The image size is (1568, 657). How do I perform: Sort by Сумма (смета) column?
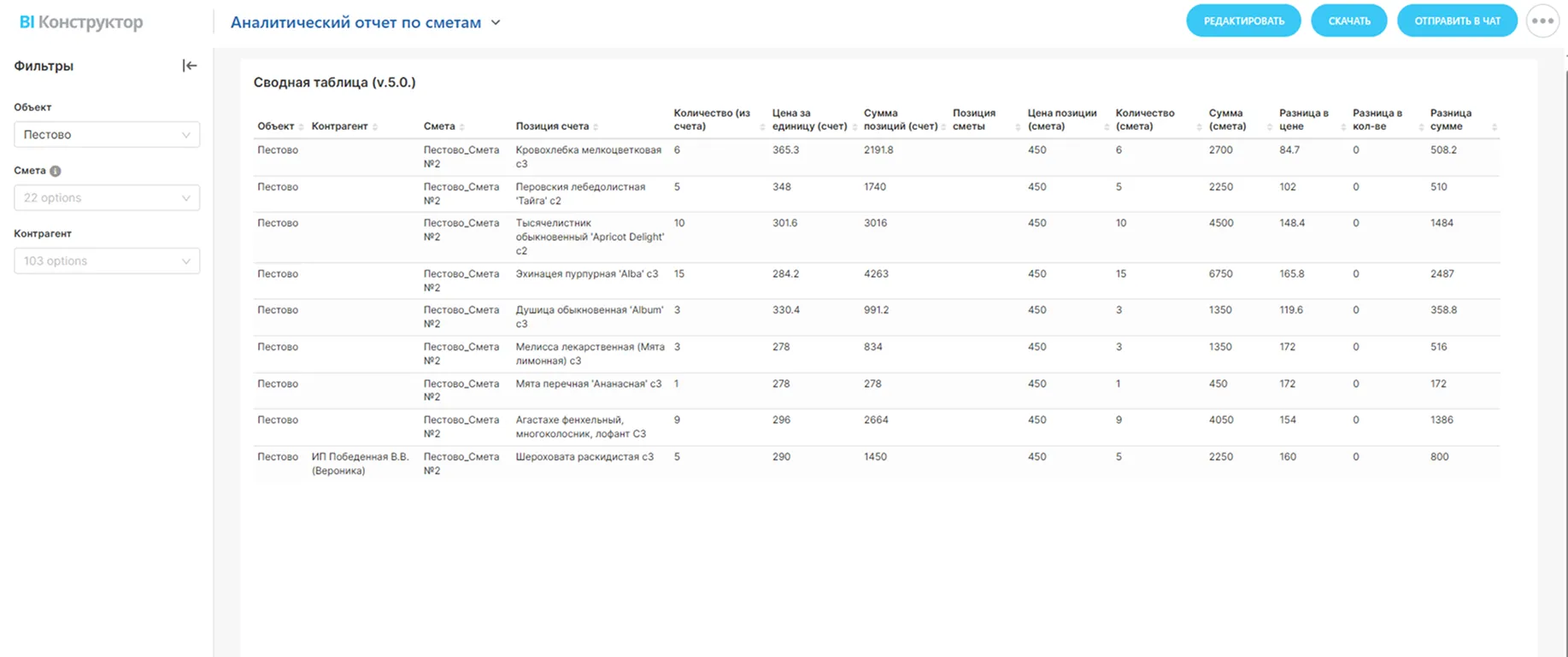coord(1269,127)
